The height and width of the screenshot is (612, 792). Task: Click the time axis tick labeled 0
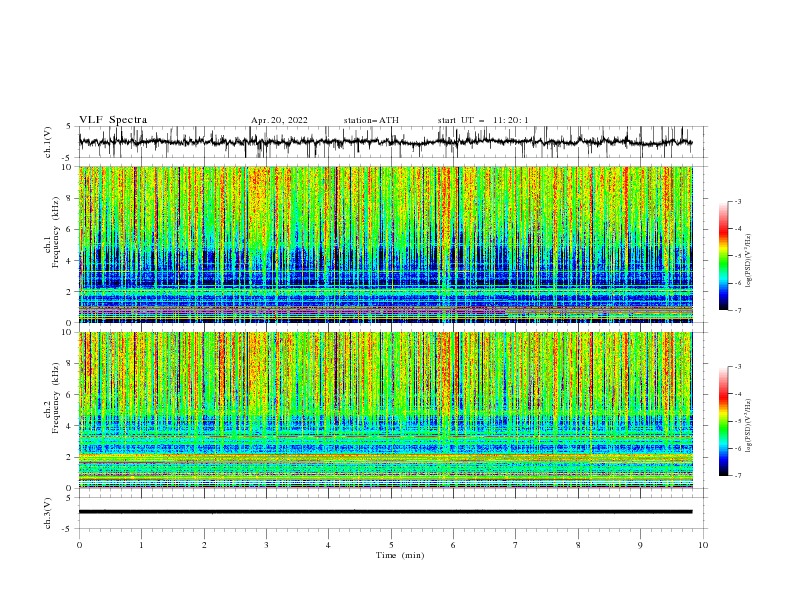[79, 545]
